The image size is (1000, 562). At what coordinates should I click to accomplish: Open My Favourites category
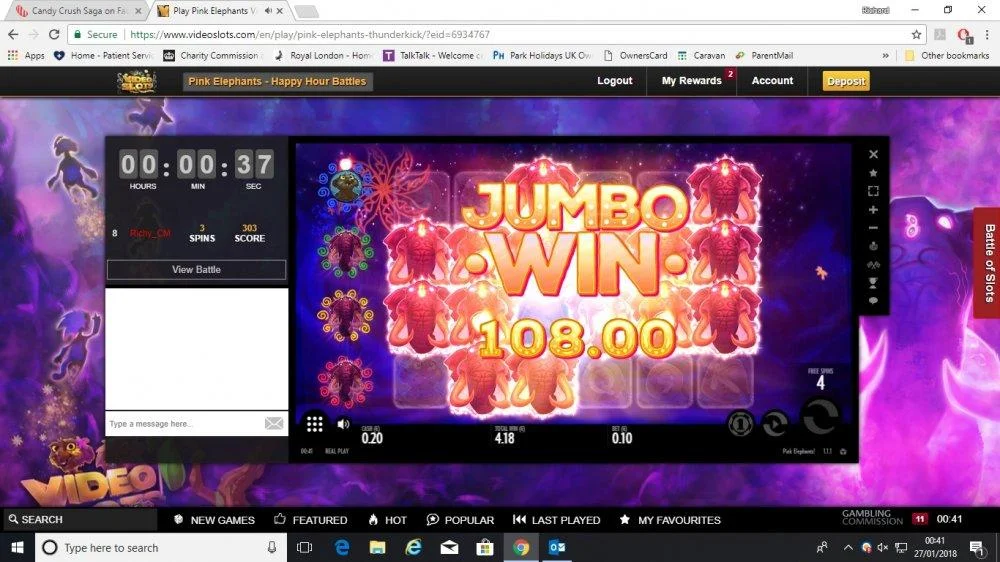pos(670,520)
